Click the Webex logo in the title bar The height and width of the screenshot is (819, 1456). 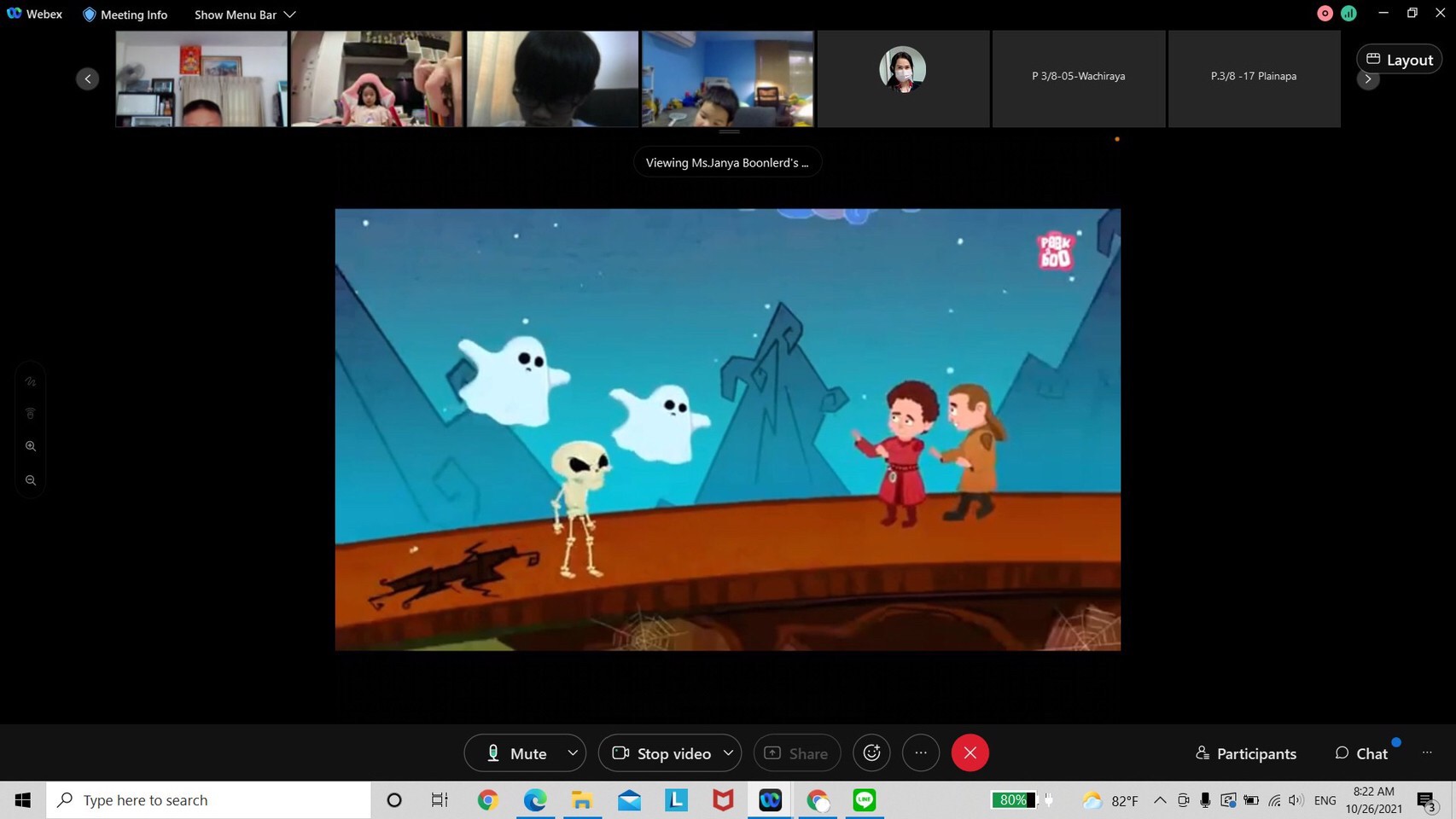coord(14,14)
